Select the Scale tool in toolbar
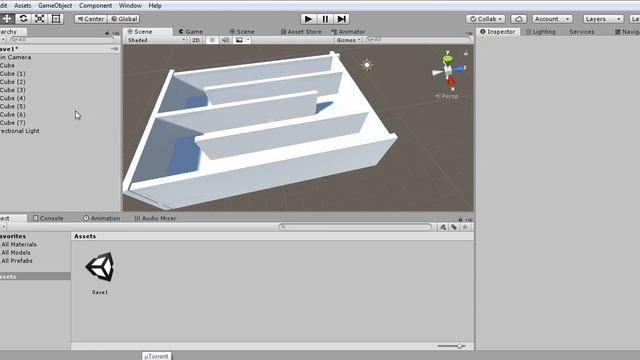Viewport: 640px width, 360px height. pyautogui.click(x=40, y=19)
